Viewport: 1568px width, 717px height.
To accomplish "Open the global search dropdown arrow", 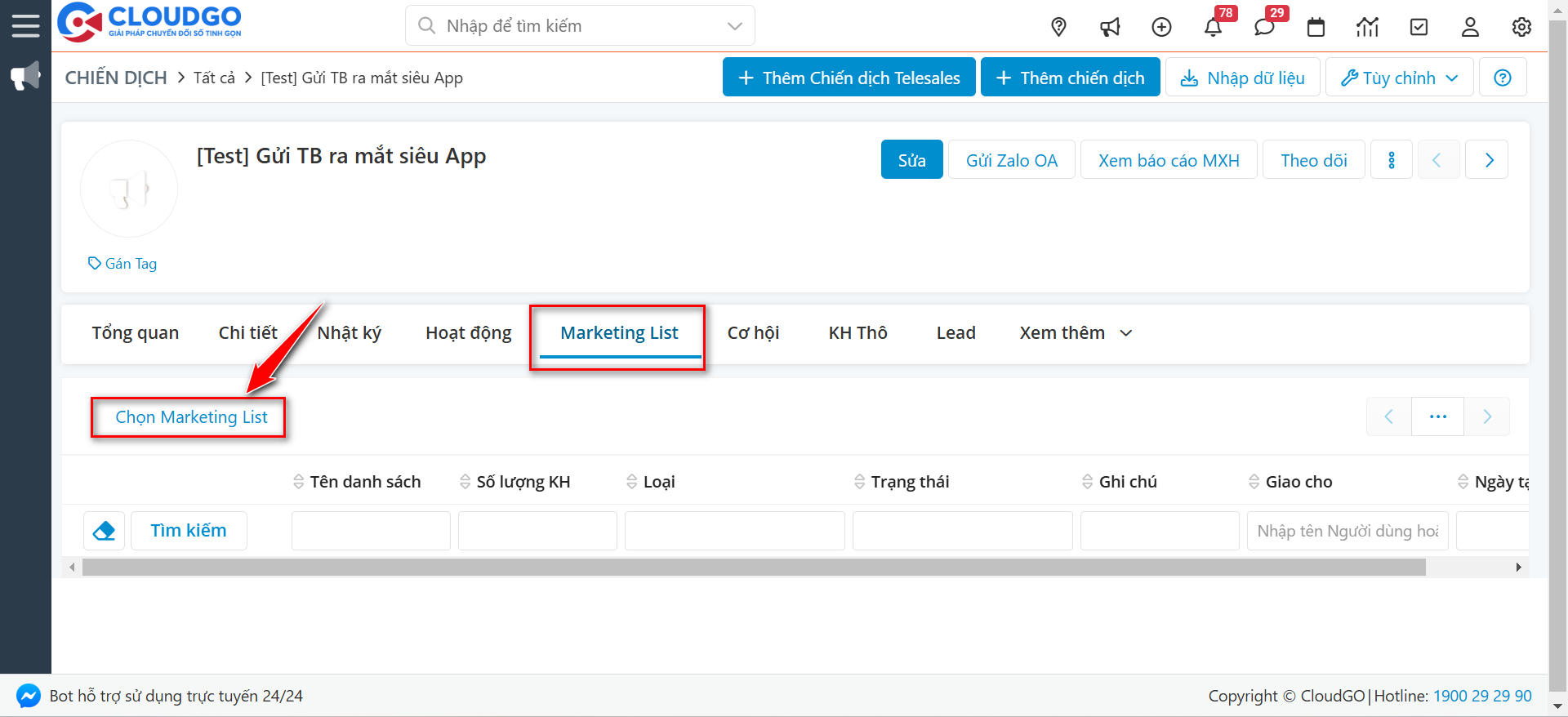I will 734,26.
